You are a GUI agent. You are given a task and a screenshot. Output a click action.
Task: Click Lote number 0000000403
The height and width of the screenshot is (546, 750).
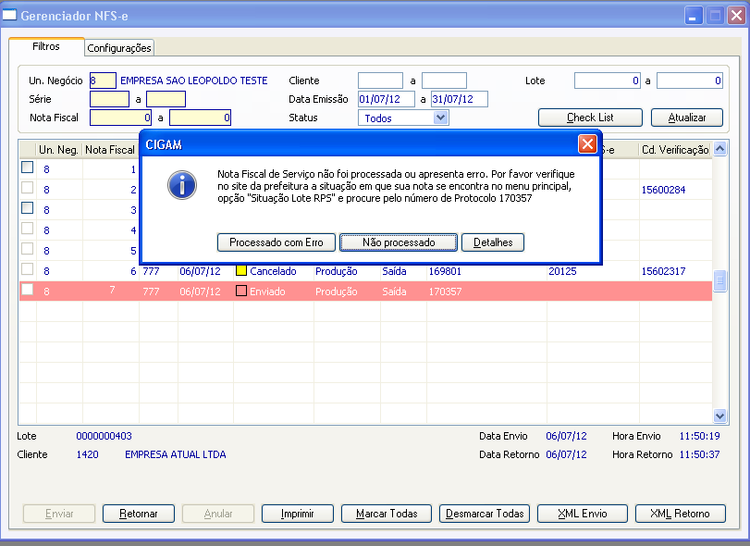pos(104,436)
